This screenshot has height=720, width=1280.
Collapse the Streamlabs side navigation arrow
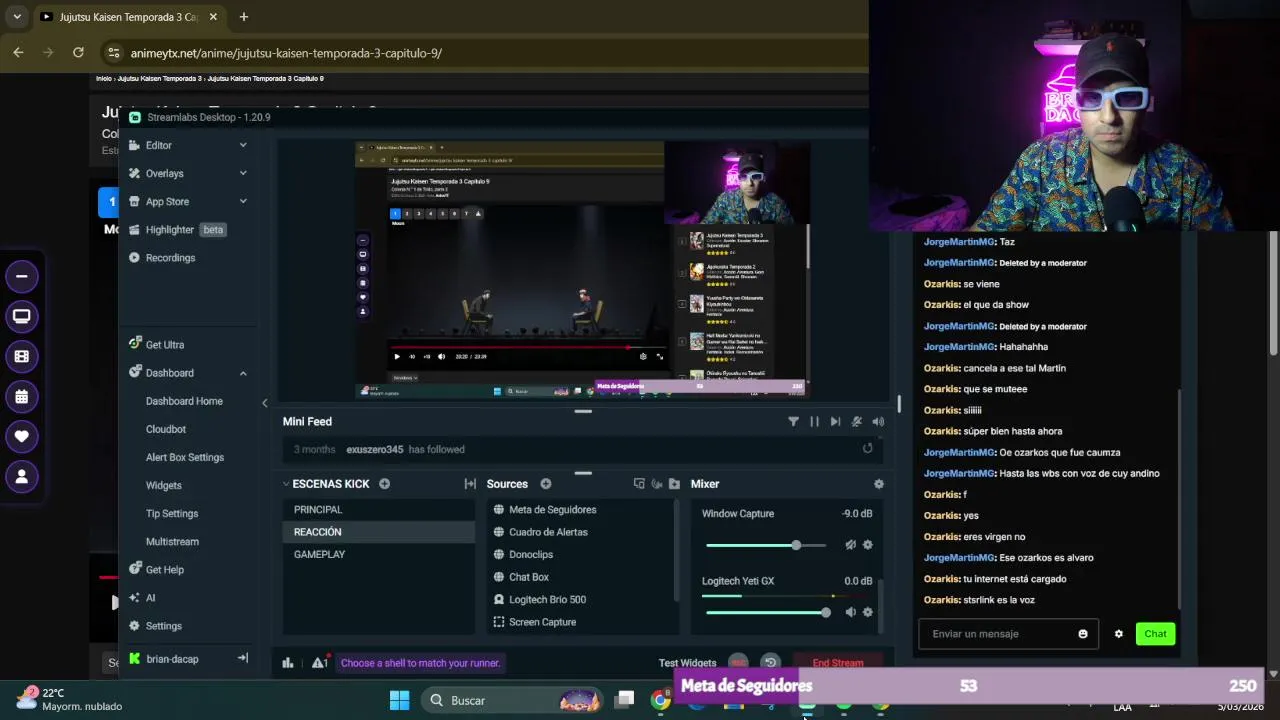[x=242, y=658]
